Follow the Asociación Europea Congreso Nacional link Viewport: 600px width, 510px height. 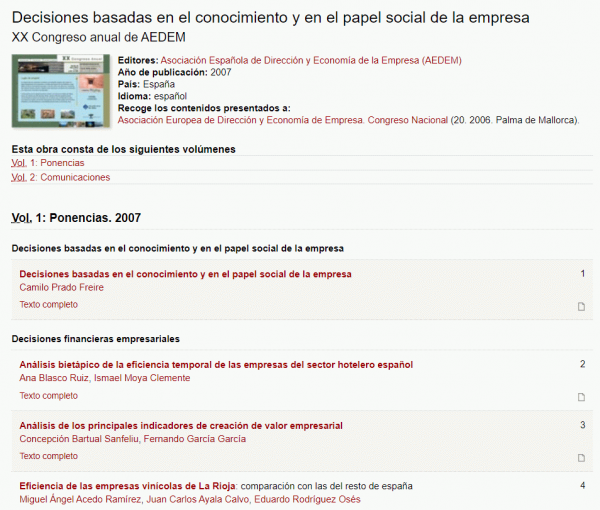pyautogui.click(x=283, y=120)
